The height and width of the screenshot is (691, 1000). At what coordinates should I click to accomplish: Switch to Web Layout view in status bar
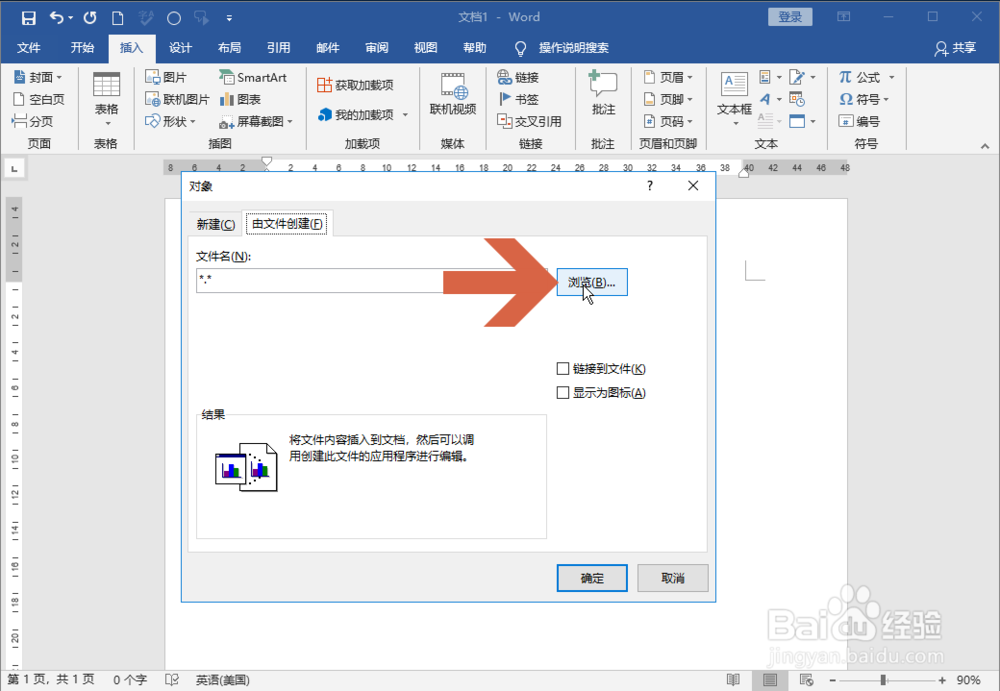click(x=806, y=680)
